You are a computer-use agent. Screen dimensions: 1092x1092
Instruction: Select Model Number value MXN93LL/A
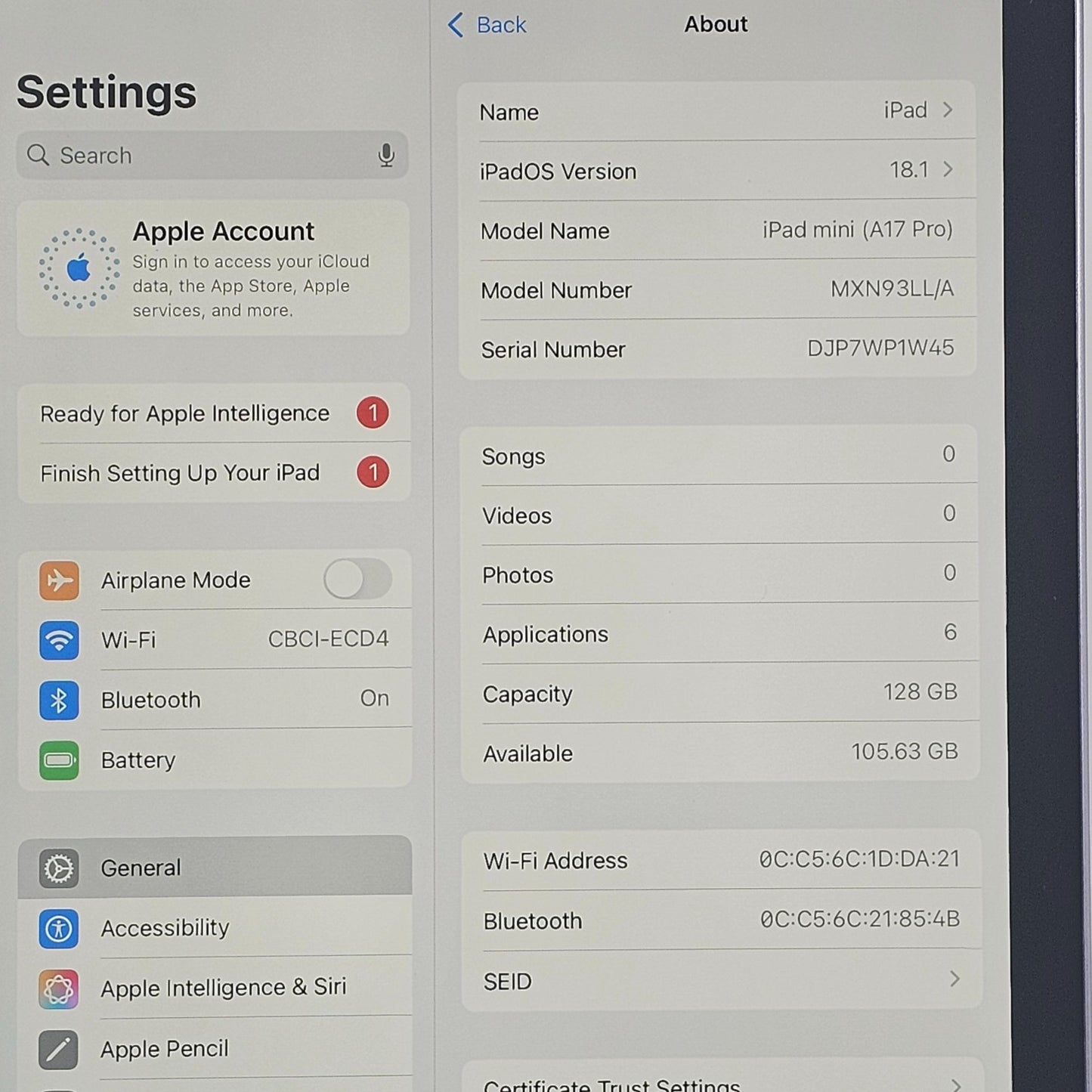892,289
